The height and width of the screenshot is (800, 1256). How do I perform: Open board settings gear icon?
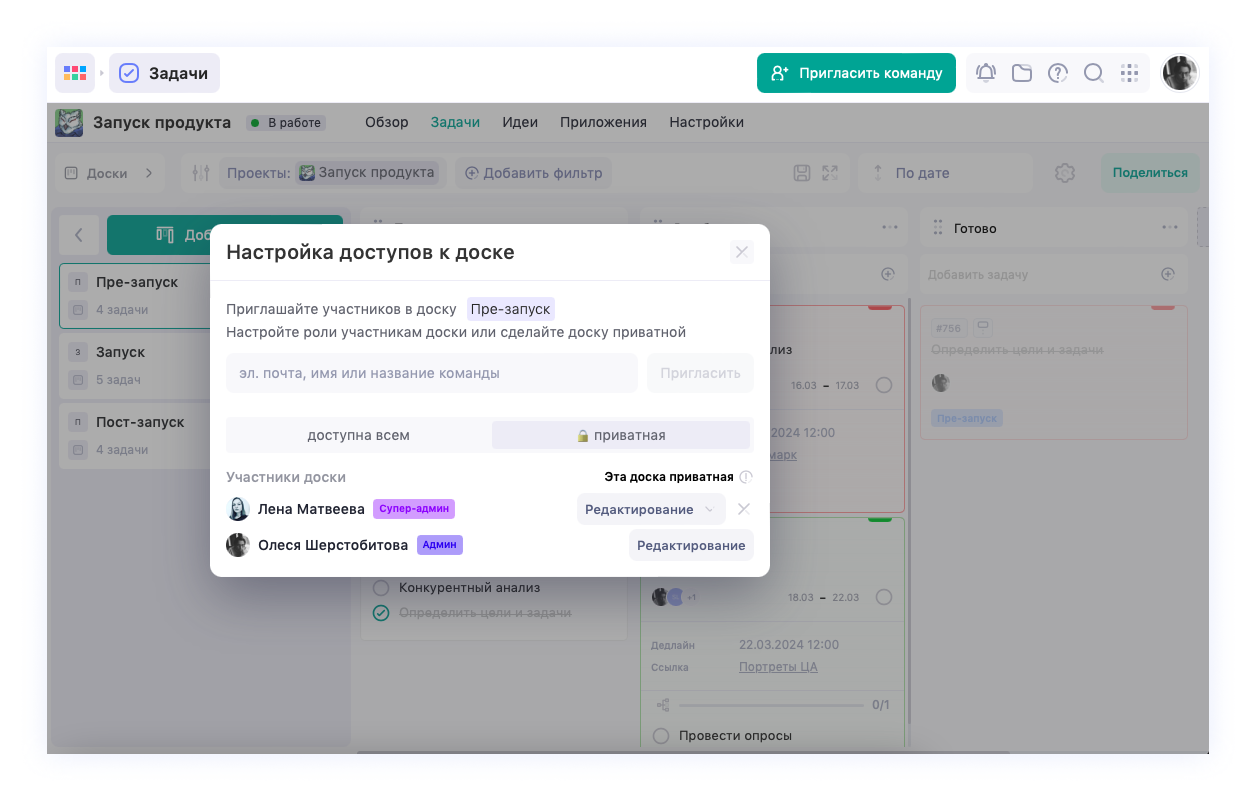coord(1065,173)
